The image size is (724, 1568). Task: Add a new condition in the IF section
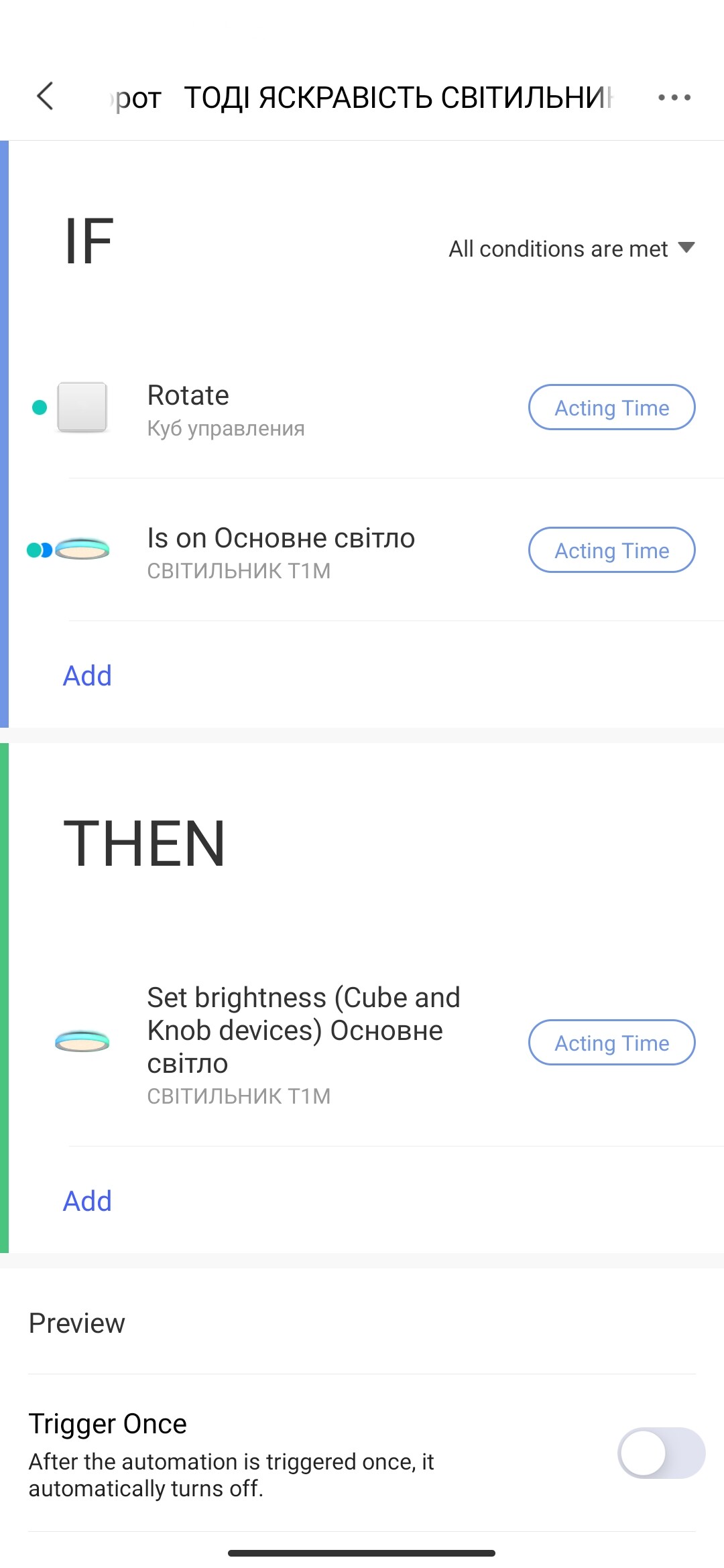click(87, 676)
